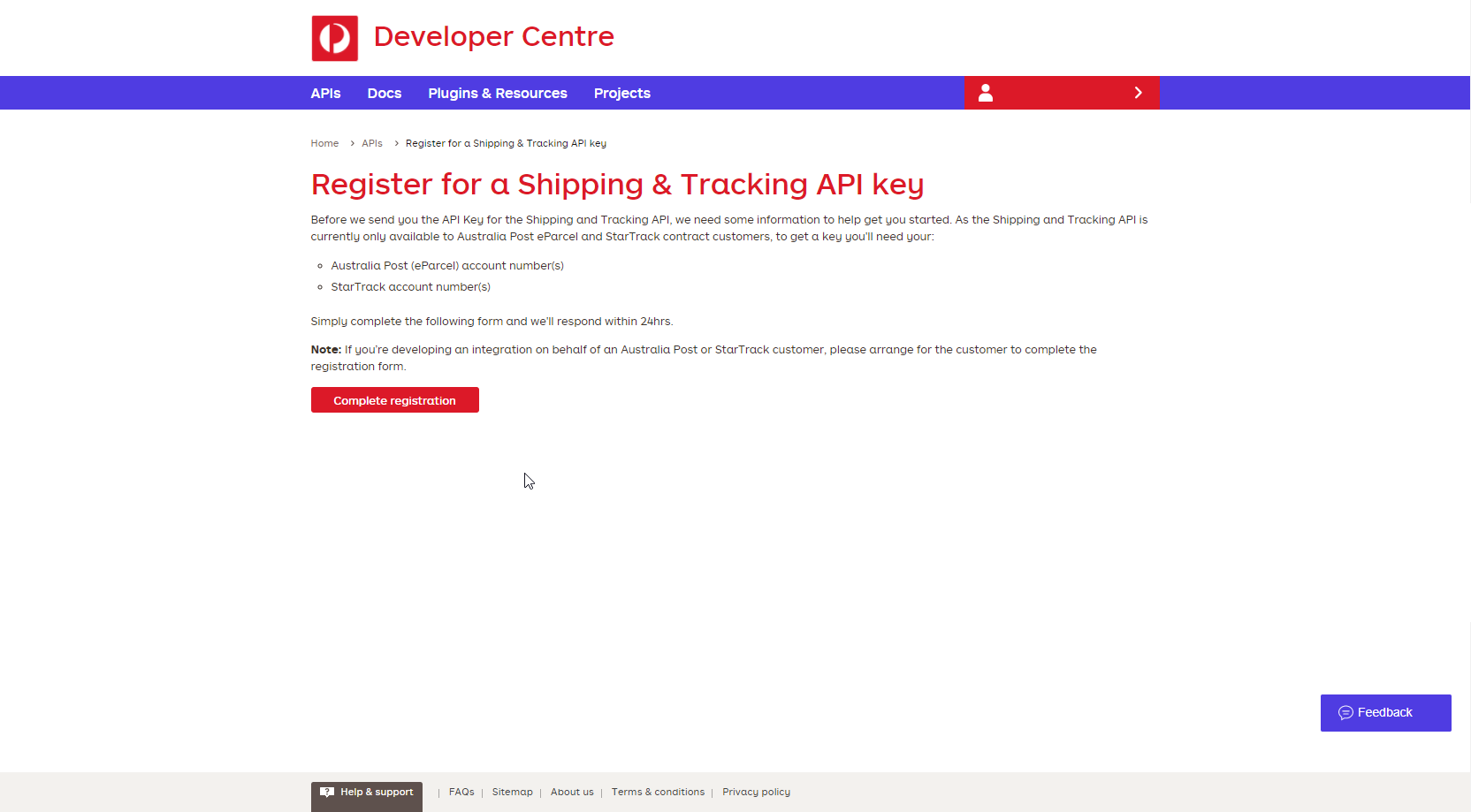The image size is (1471, 812).
Task: Click 'StarTrack account number(s)' bullet
Action: (x=410, y=287)
